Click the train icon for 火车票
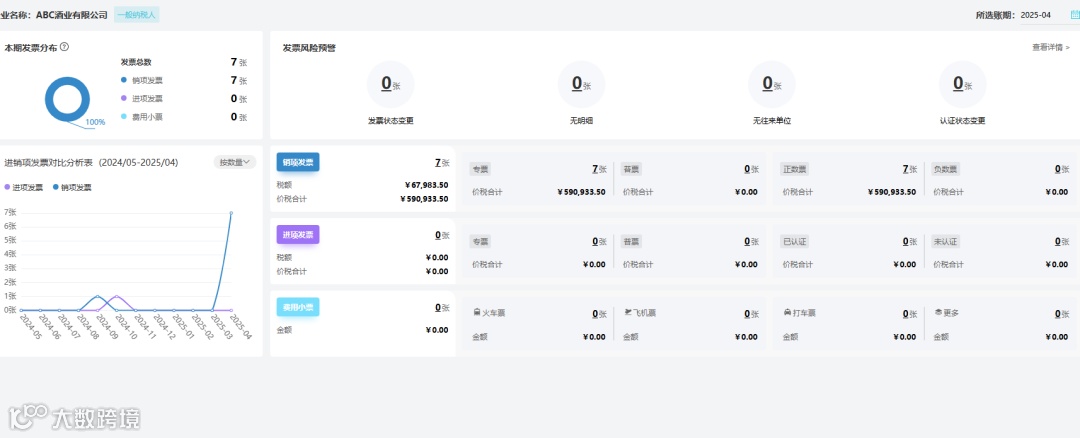1080x438 pixels. 477,313
